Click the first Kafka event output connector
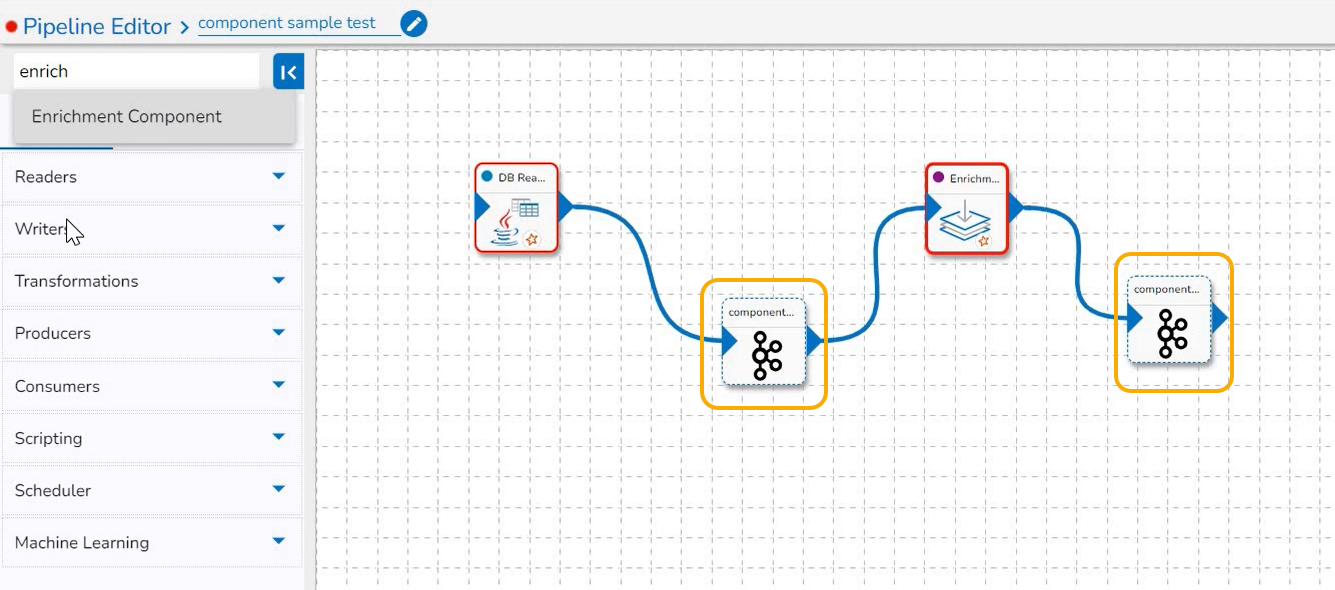 [x=814, y=341]
